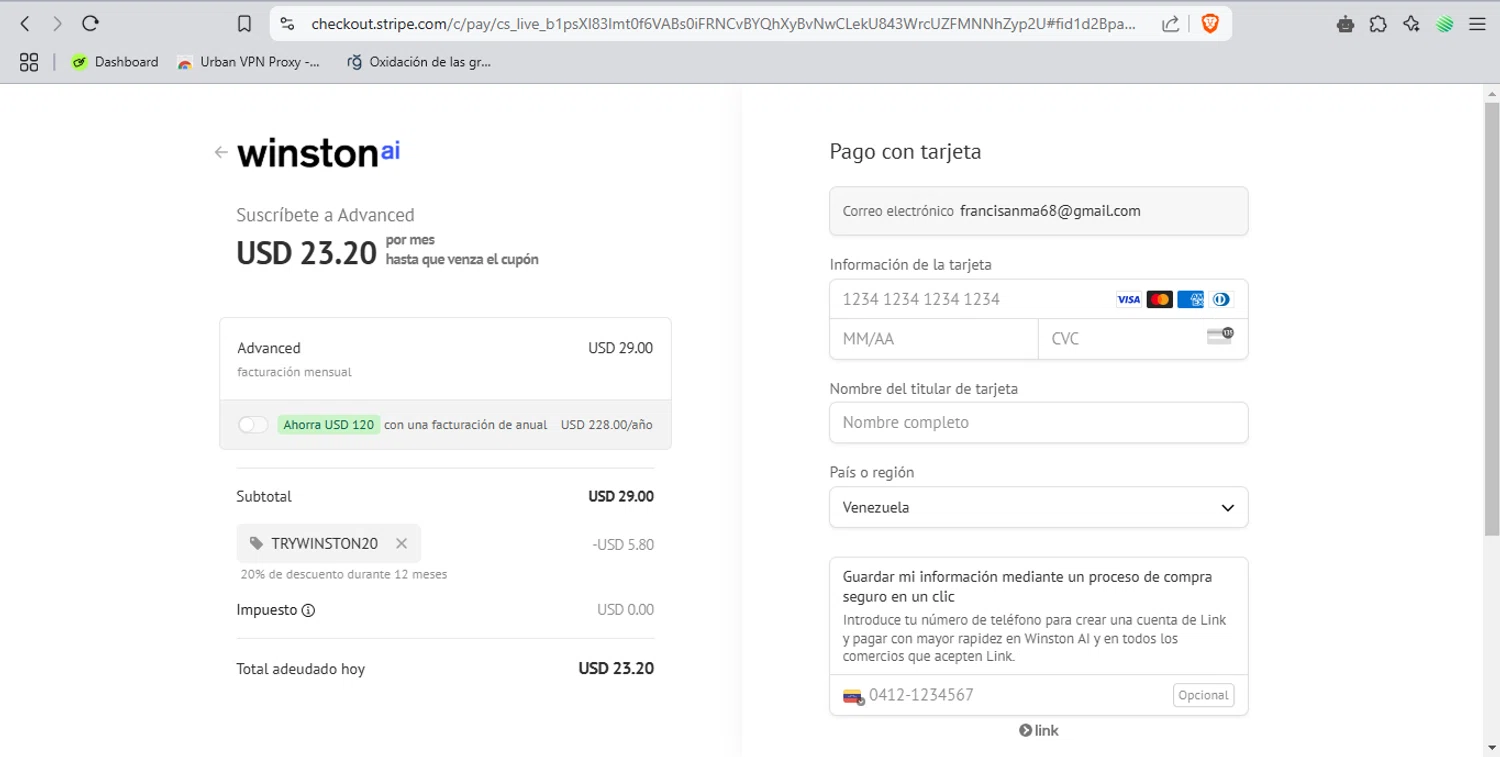Reload the checkout page
The image size is (1500, 757).
click(90, 23)
